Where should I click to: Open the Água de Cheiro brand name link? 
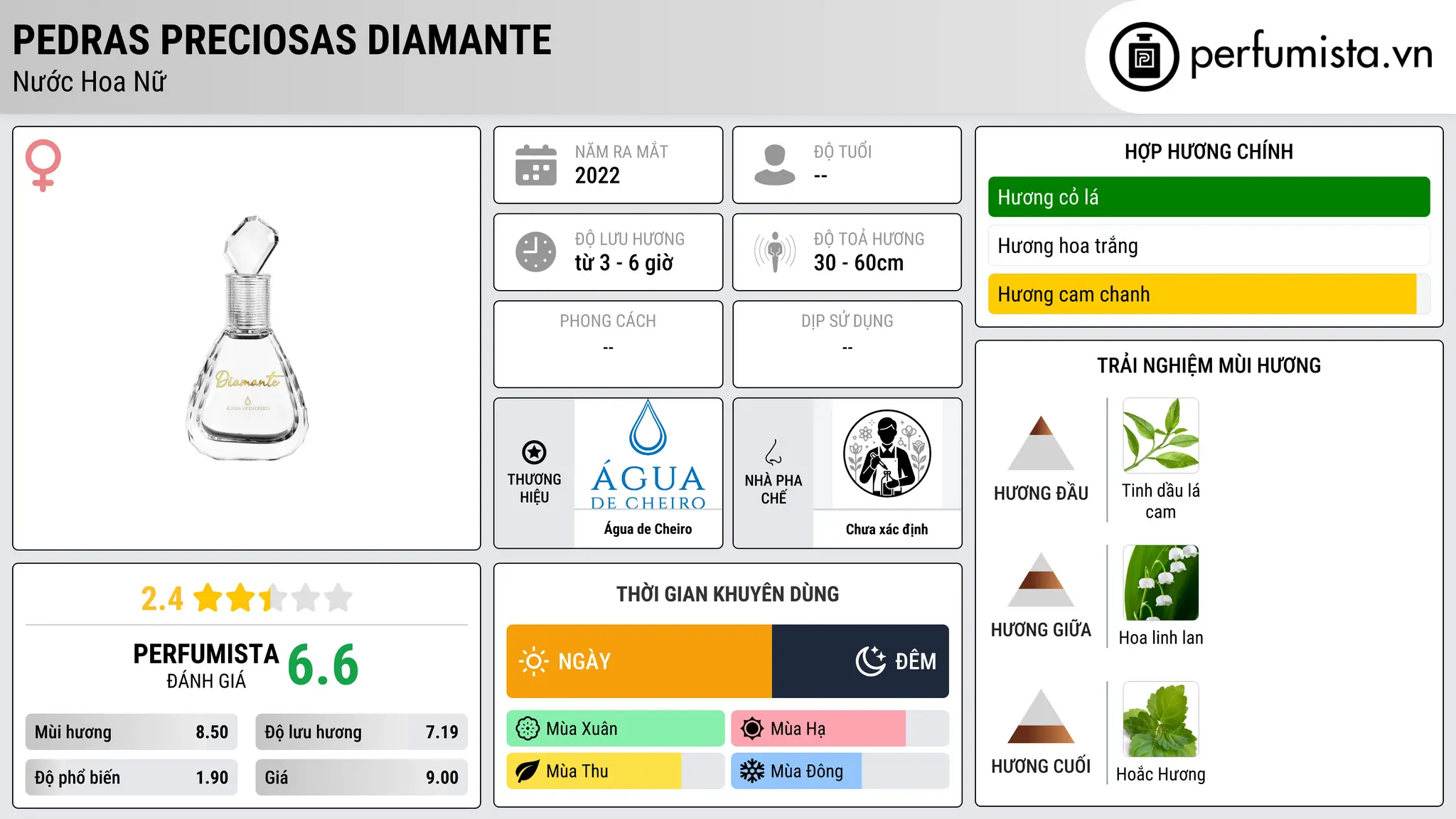tap(648, 529)
